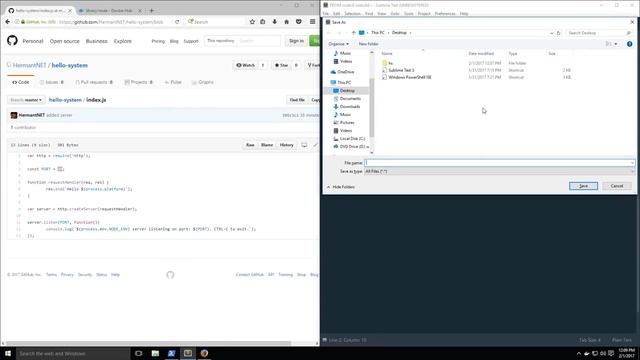
Task: Expand file name suggestions dropdown
Action: [x=632, y=163]
